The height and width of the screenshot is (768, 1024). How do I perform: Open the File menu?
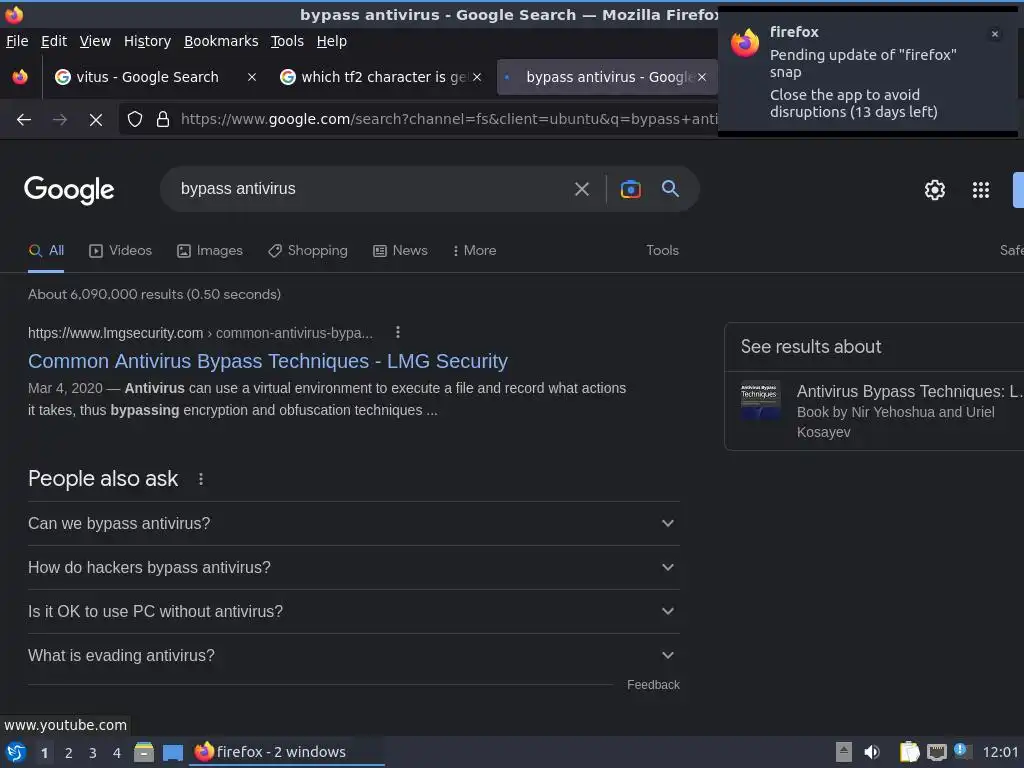(x=17, y=41)
